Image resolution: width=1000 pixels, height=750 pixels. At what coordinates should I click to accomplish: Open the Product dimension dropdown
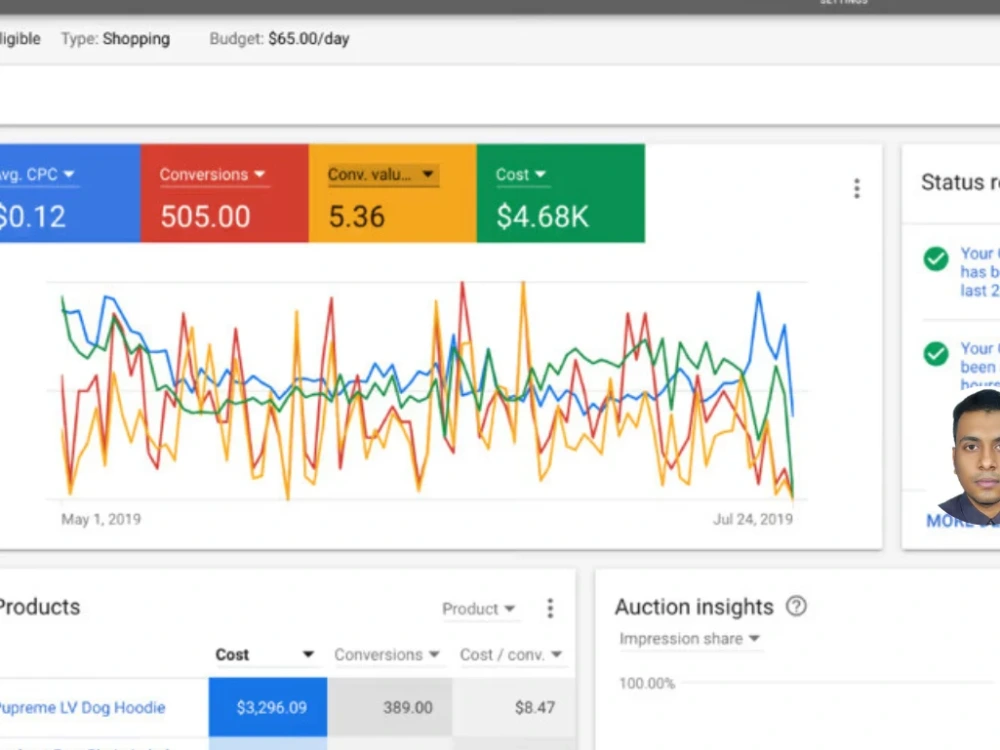[479, 609]
